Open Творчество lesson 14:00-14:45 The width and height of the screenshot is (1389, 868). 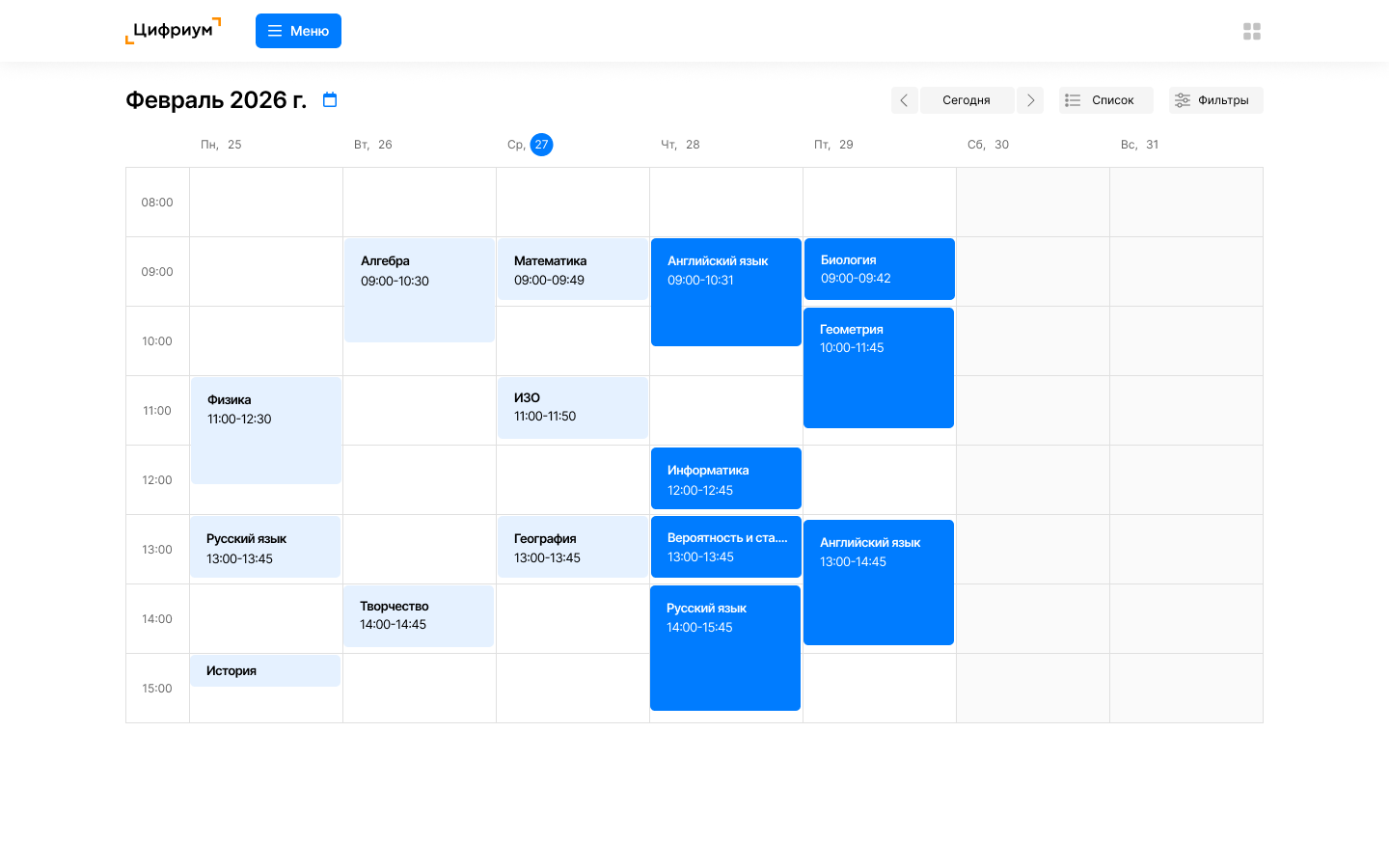(419, 615)
